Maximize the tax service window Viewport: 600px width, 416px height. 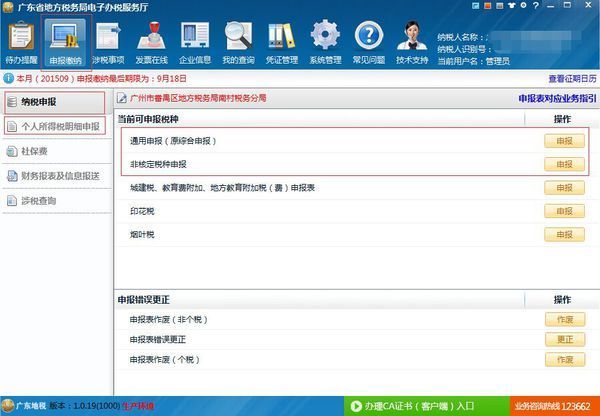tap(567, 5)
